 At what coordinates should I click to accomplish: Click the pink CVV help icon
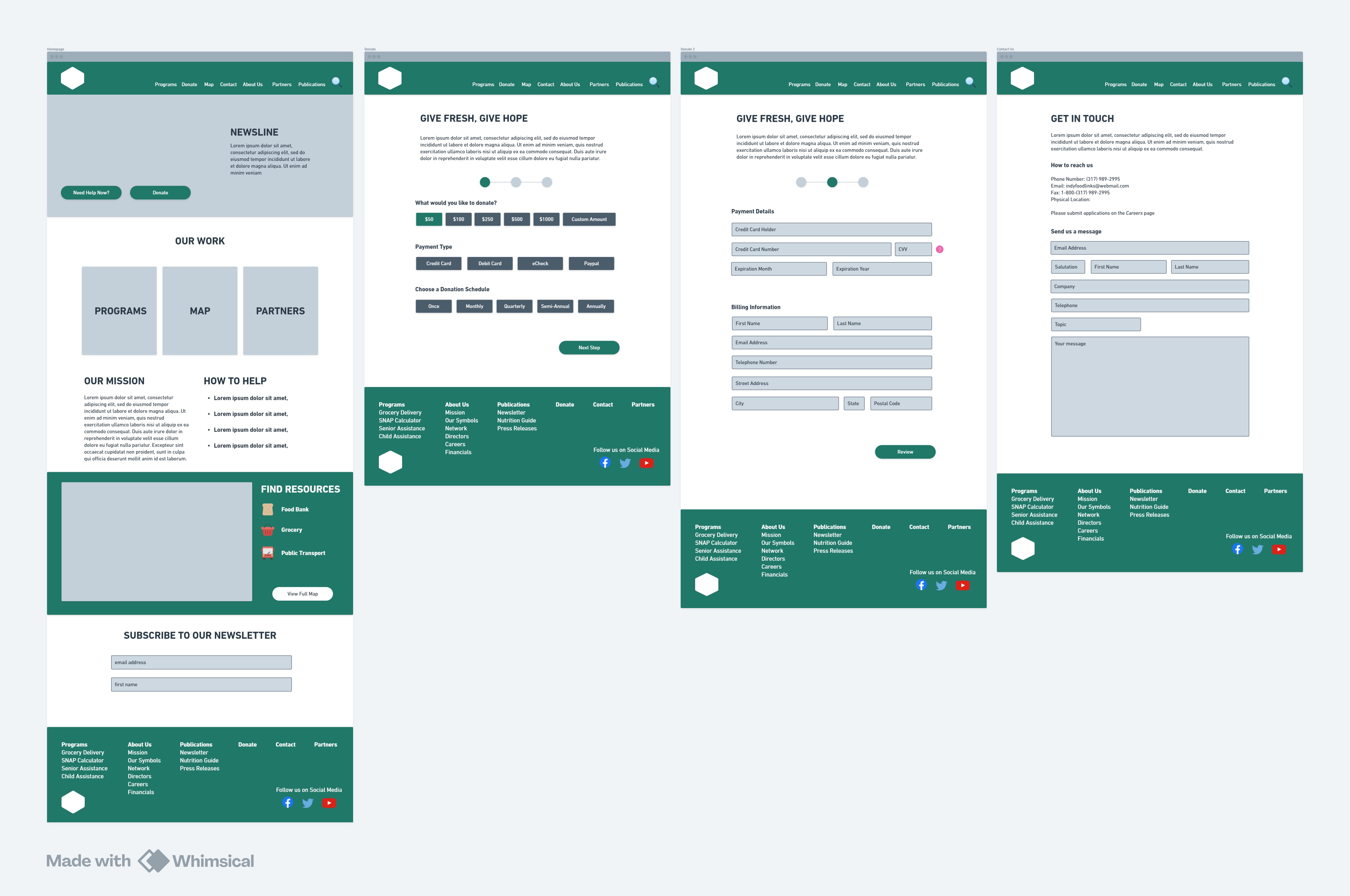click(939, 250)
